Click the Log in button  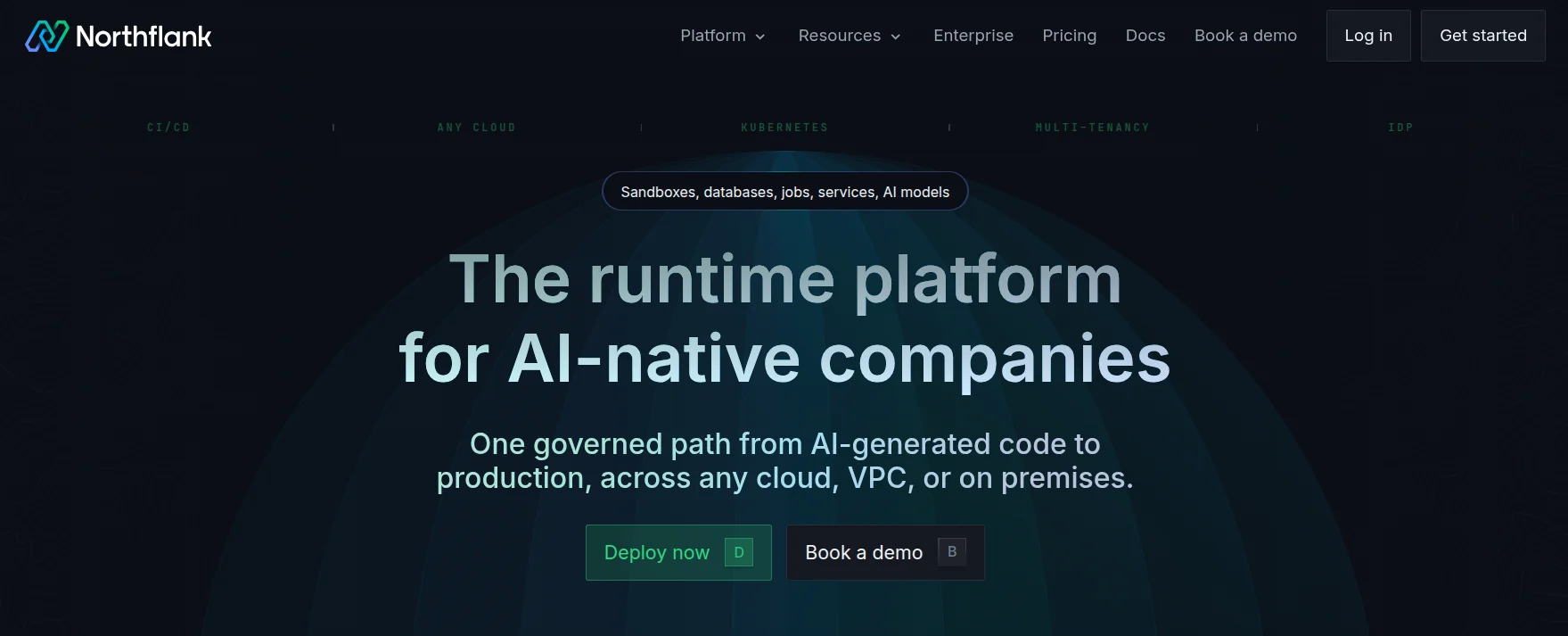point(1368,36)
